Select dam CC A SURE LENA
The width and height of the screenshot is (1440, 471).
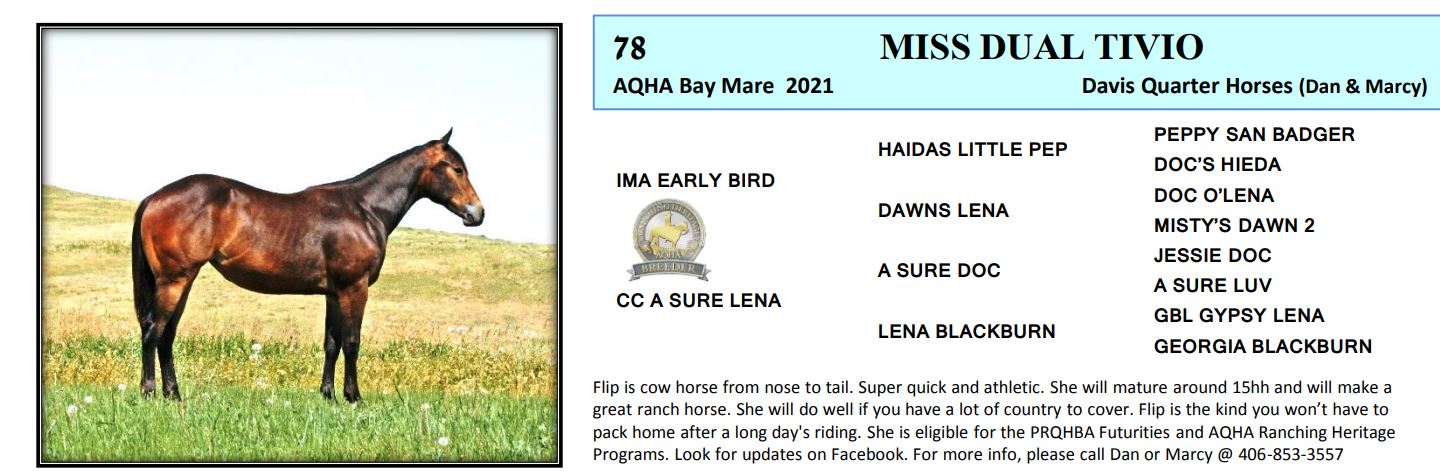click(699, 300)
